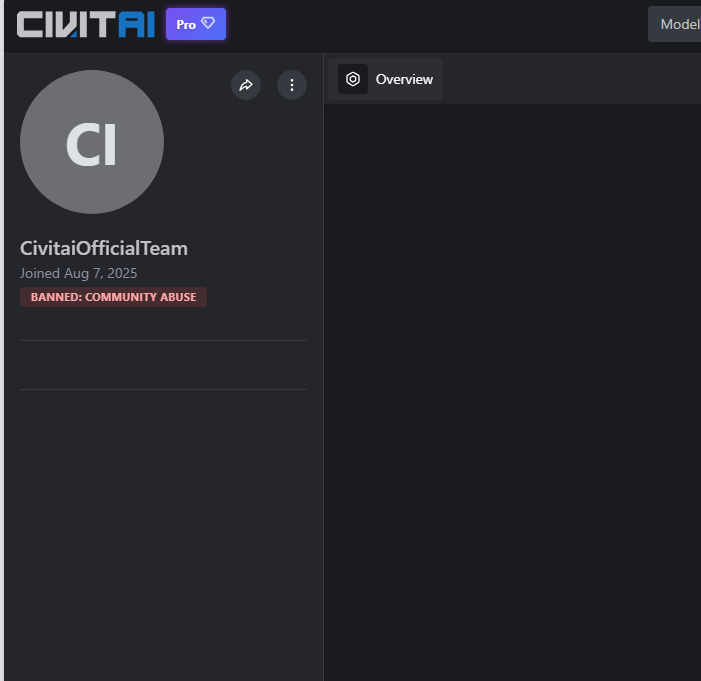This screenshot has height=681, width=701.
Task: Switch to the Overview tab
Action: click(385, 79)
